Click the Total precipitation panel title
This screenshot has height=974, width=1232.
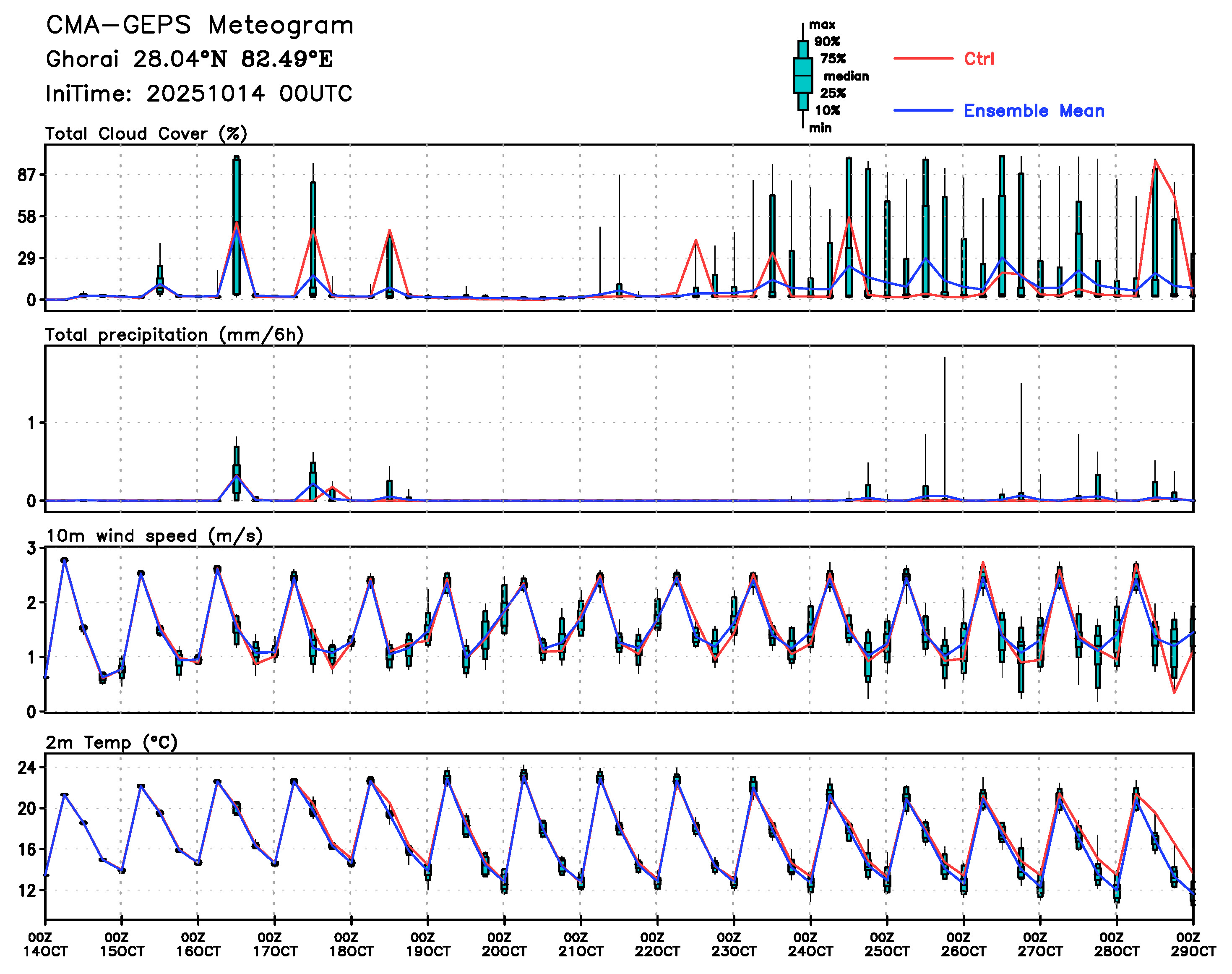[x=174, y=335]
